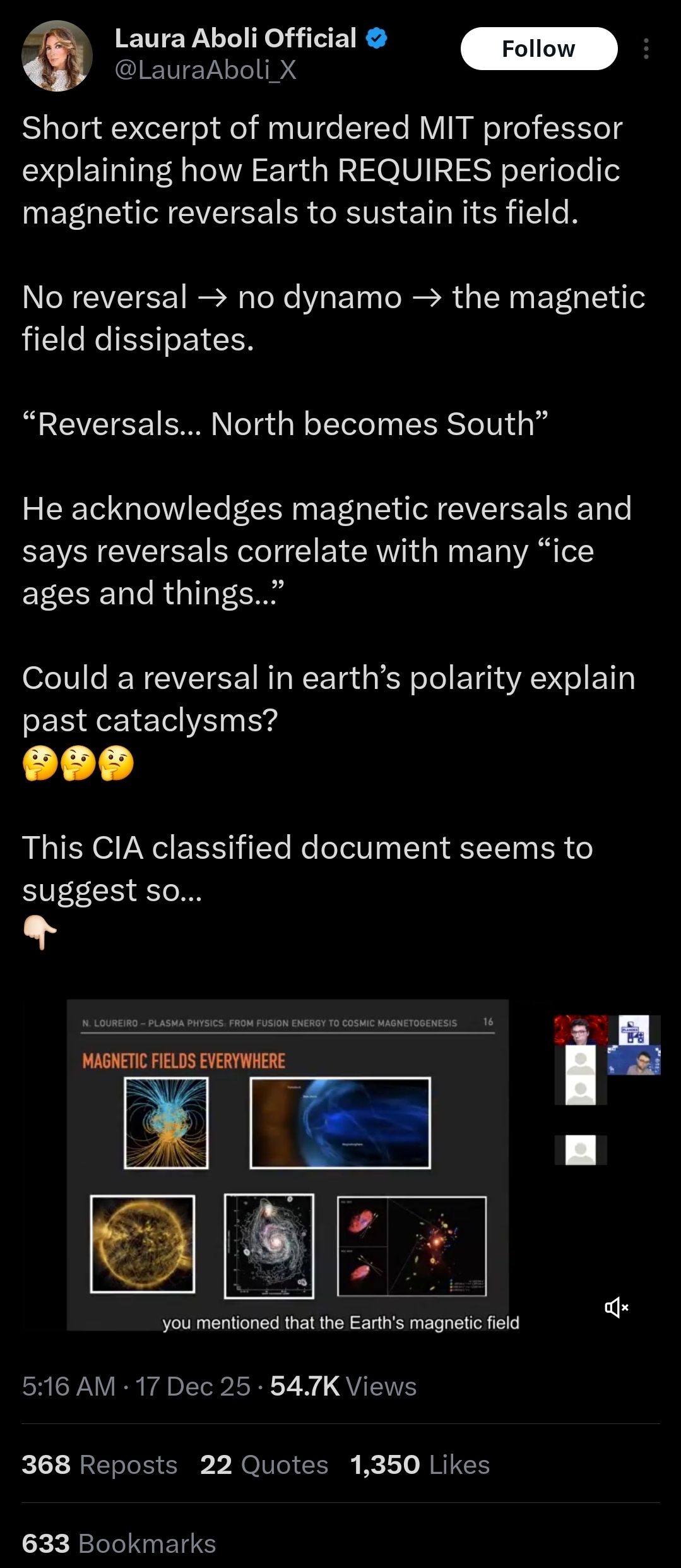Click the speaker's red webcam thumbnail
This screenshot has height=1568, width=681.
(x=581, y=1030)
